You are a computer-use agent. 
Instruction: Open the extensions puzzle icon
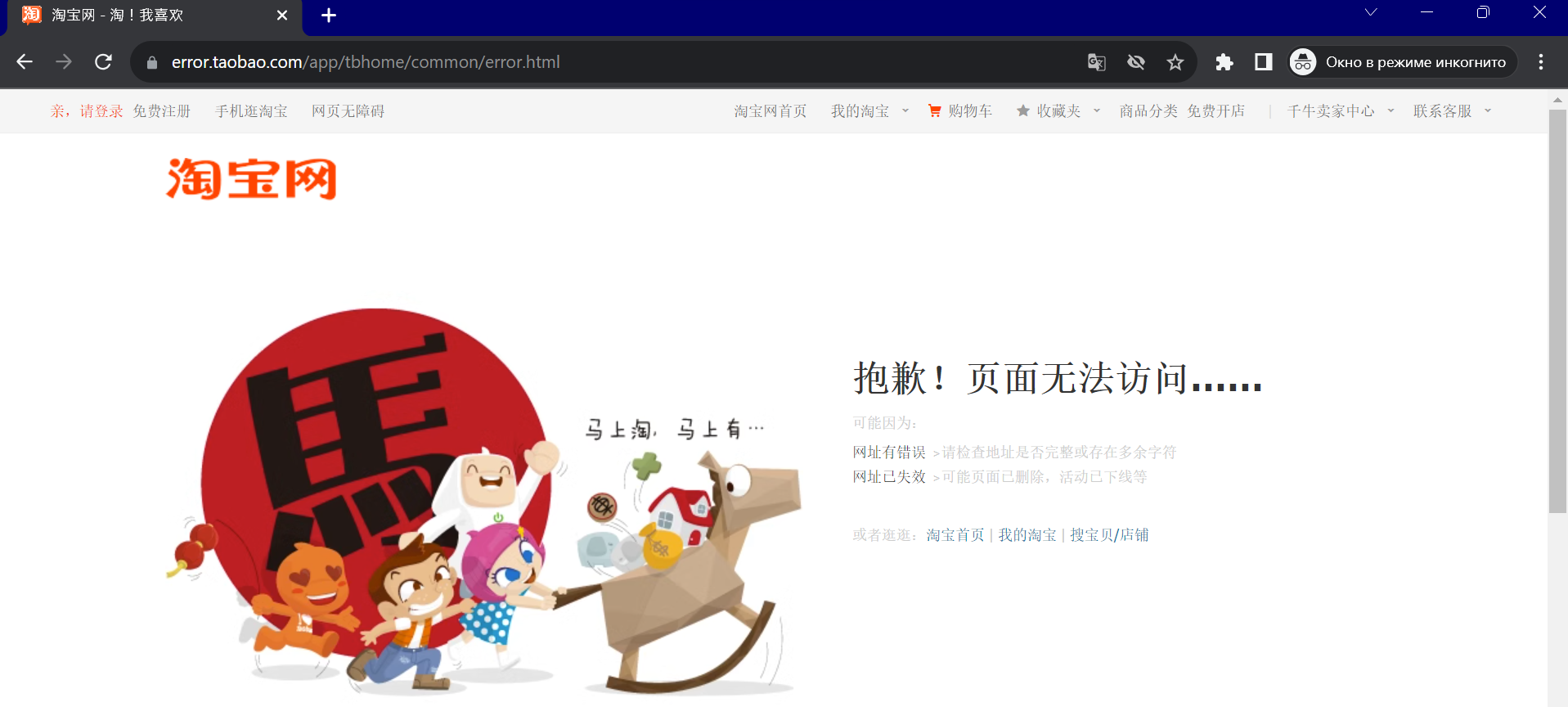point(1224,62)
